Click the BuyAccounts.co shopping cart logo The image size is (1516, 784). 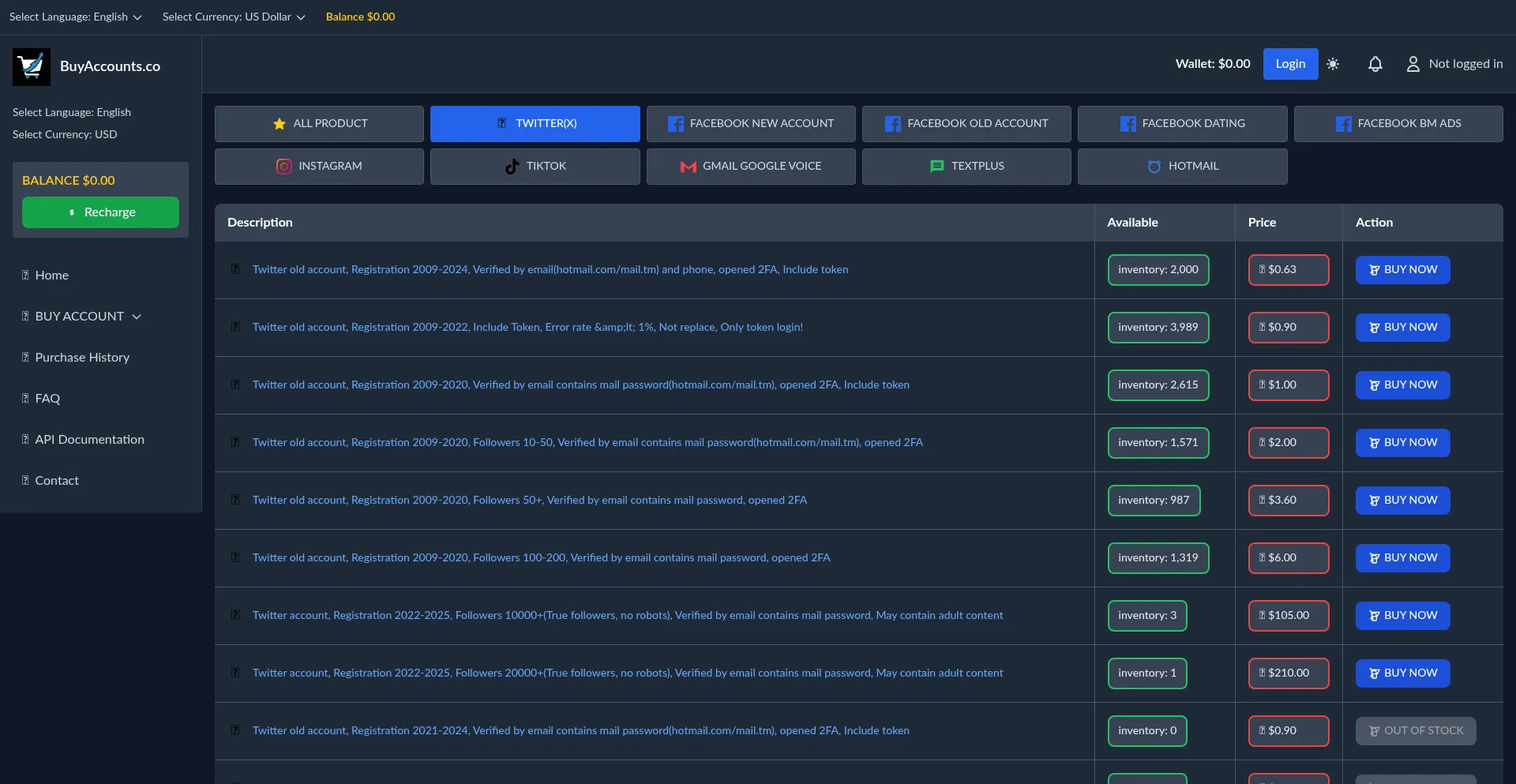[x=30, y=66]
